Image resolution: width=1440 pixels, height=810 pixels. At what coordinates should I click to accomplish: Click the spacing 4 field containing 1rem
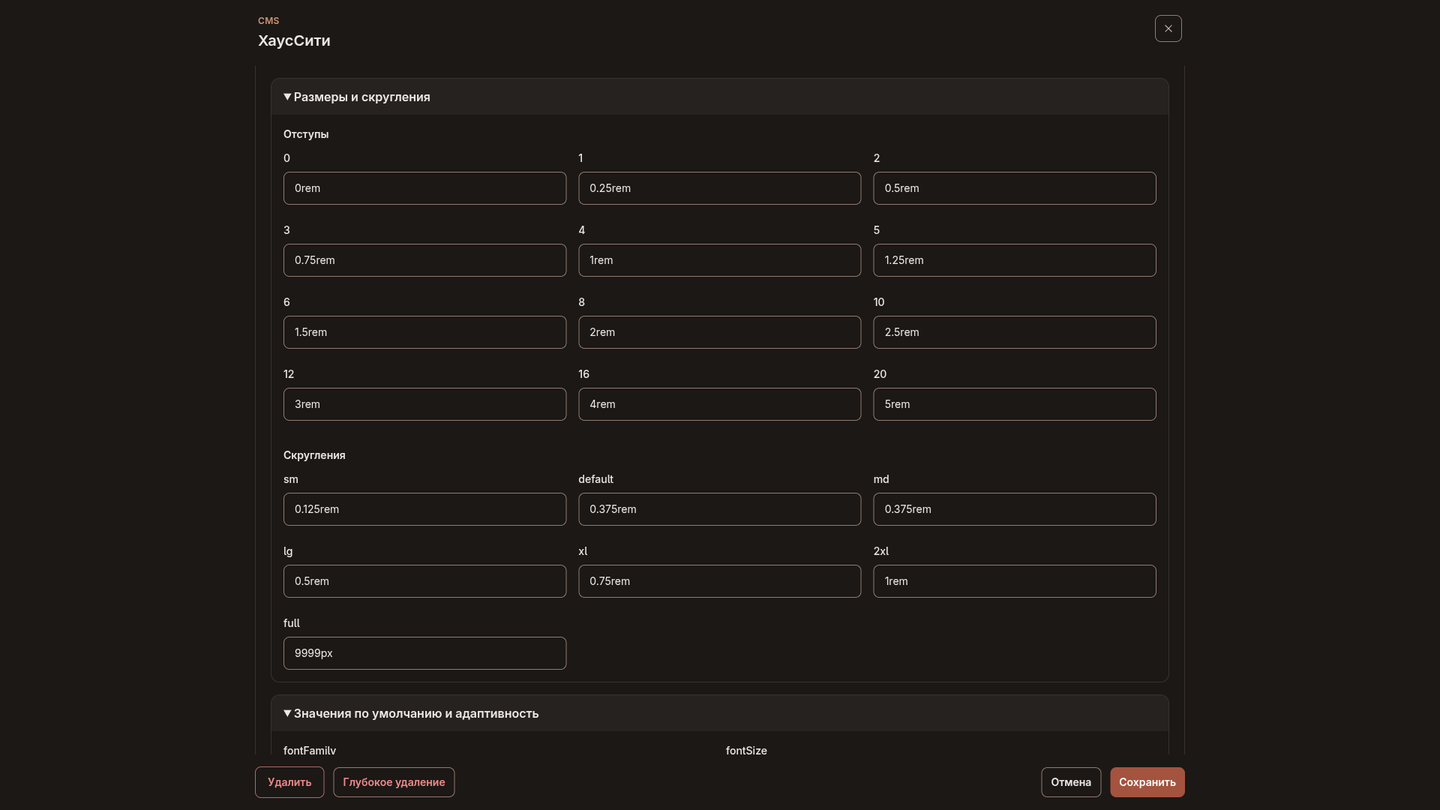720,260
